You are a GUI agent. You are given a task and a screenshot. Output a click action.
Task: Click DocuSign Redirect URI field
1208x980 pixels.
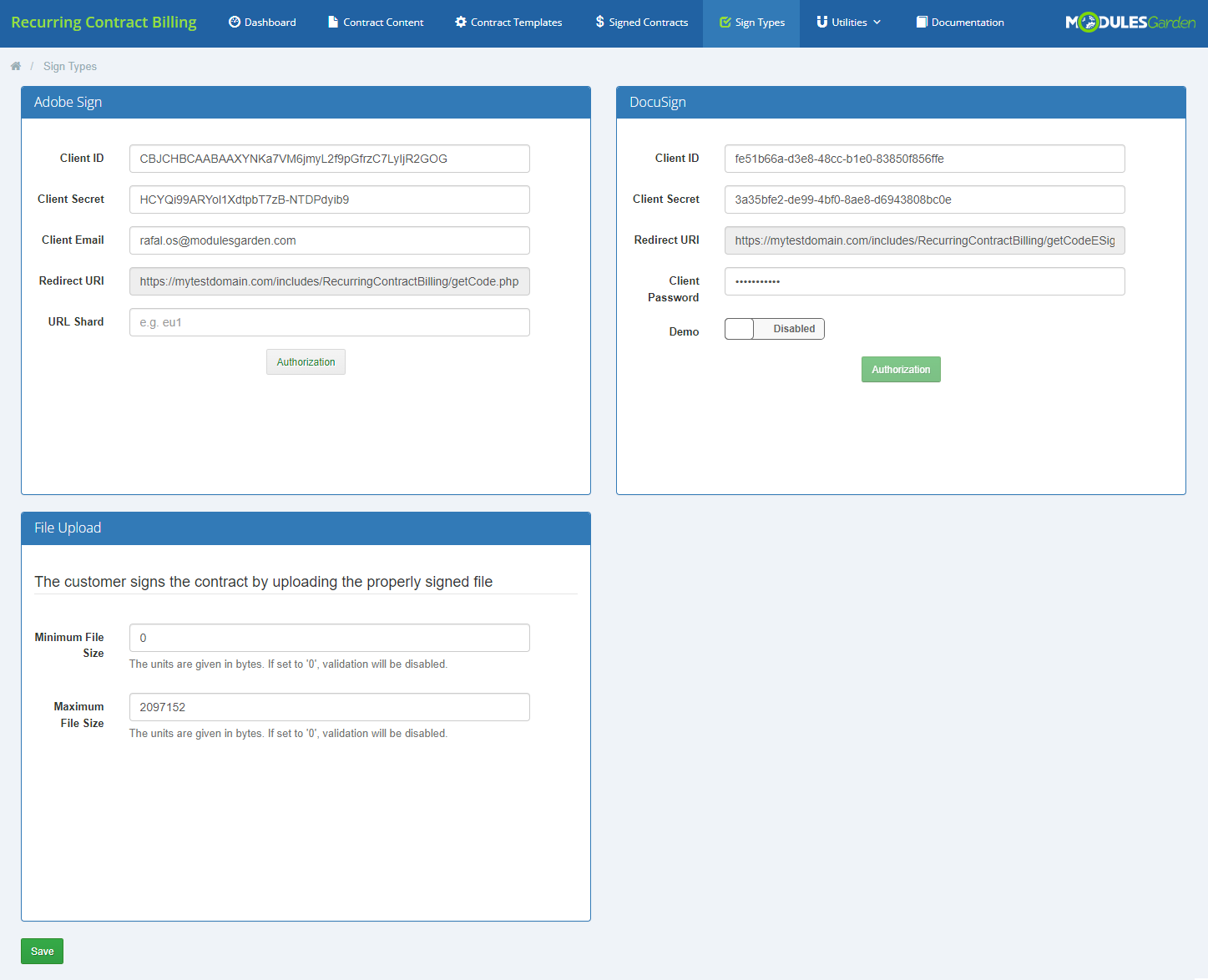click(x=925, y=240)
